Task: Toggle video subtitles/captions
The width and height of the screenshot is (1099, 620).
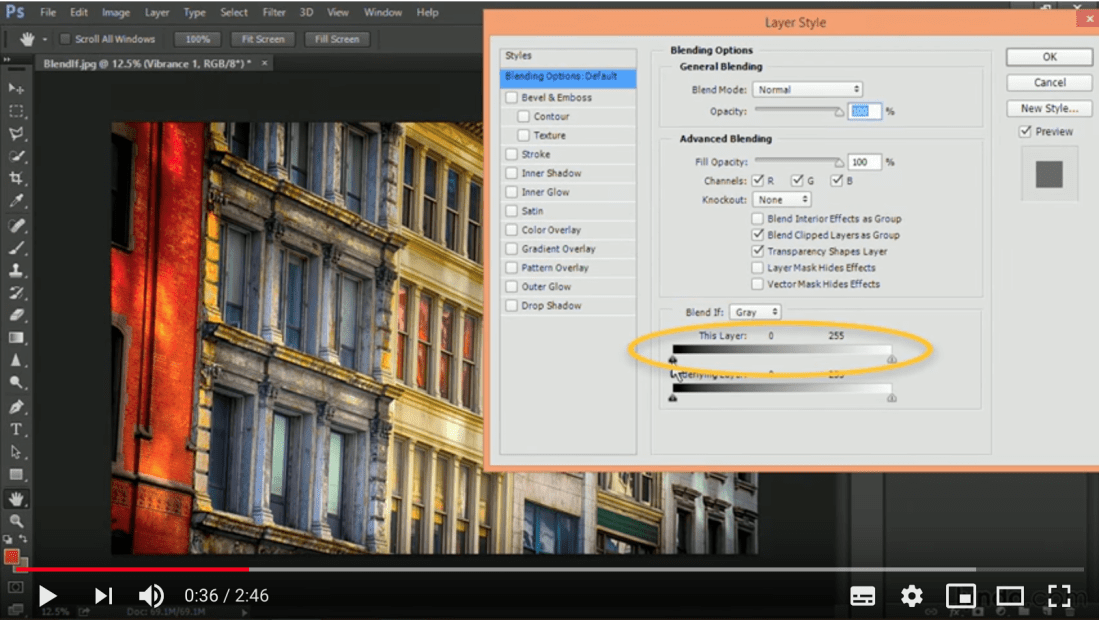Action: click(862, 596)
